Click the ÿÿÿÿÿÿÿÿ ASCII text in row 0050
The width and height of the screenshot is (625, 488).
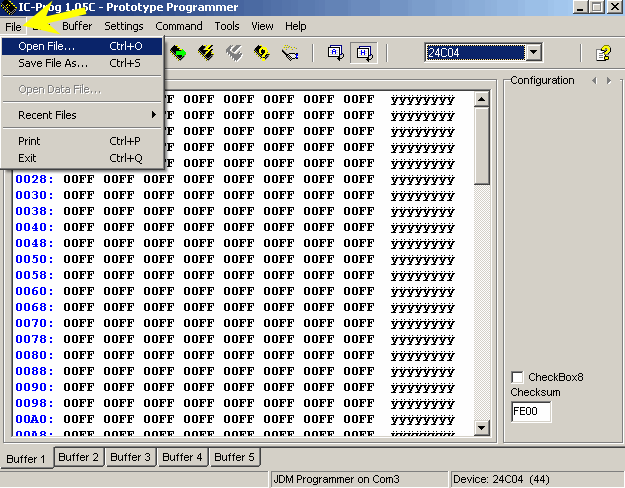(423, 260)
